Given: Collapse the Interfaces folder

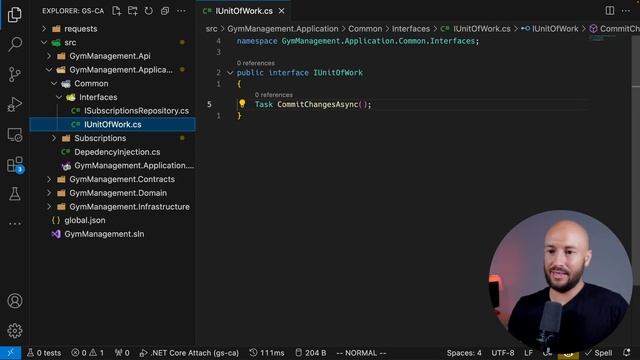Looking at the screenshot, I should tap(59, 97).
